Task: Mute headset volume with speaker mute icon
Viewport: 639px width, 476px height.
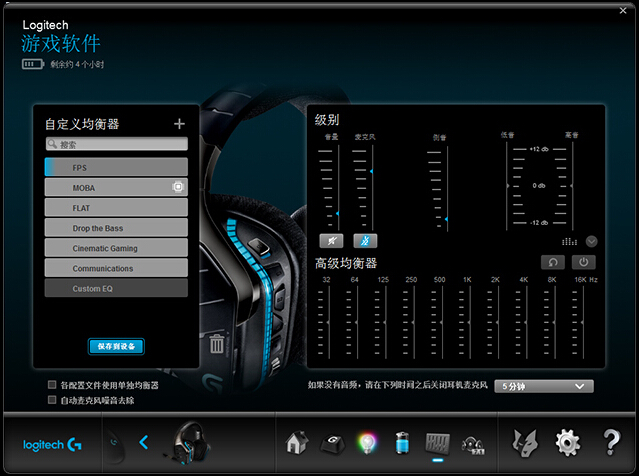Action: [x=331, y=241]
